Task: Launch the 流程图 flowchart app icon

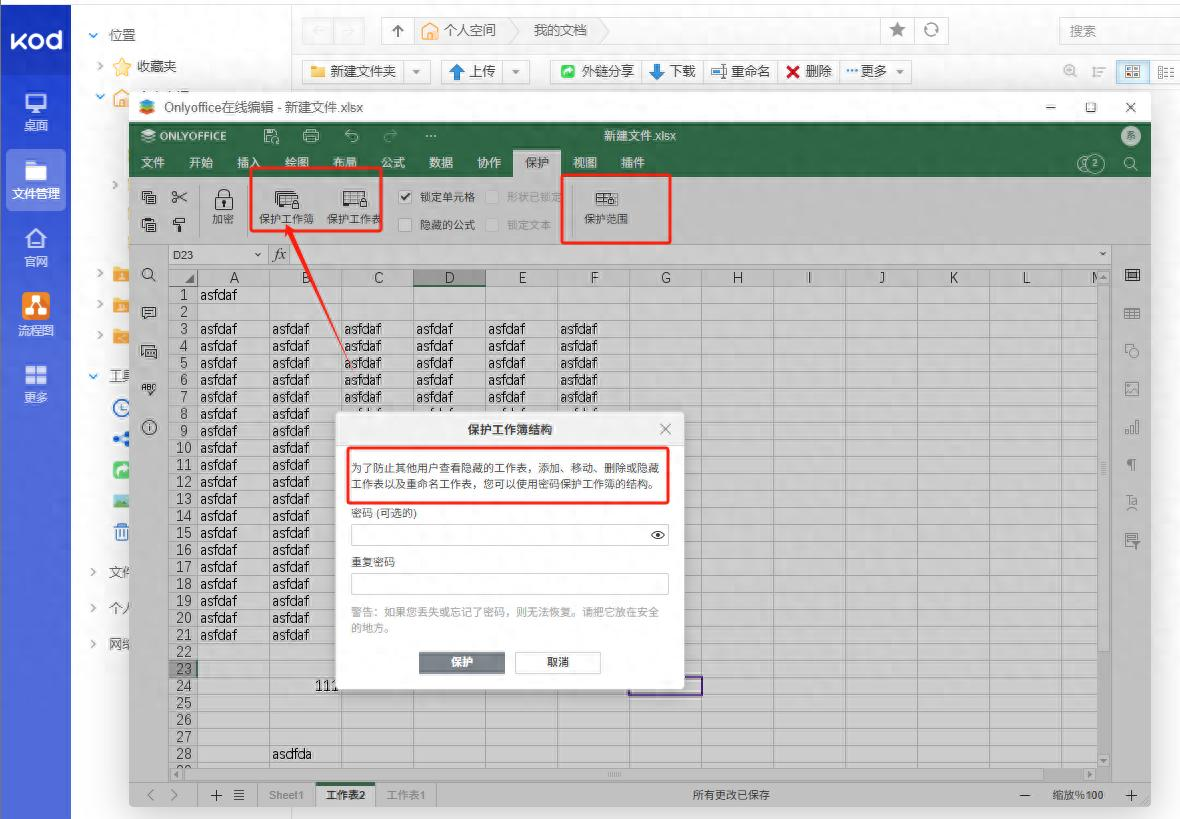Action: [35, 315]
